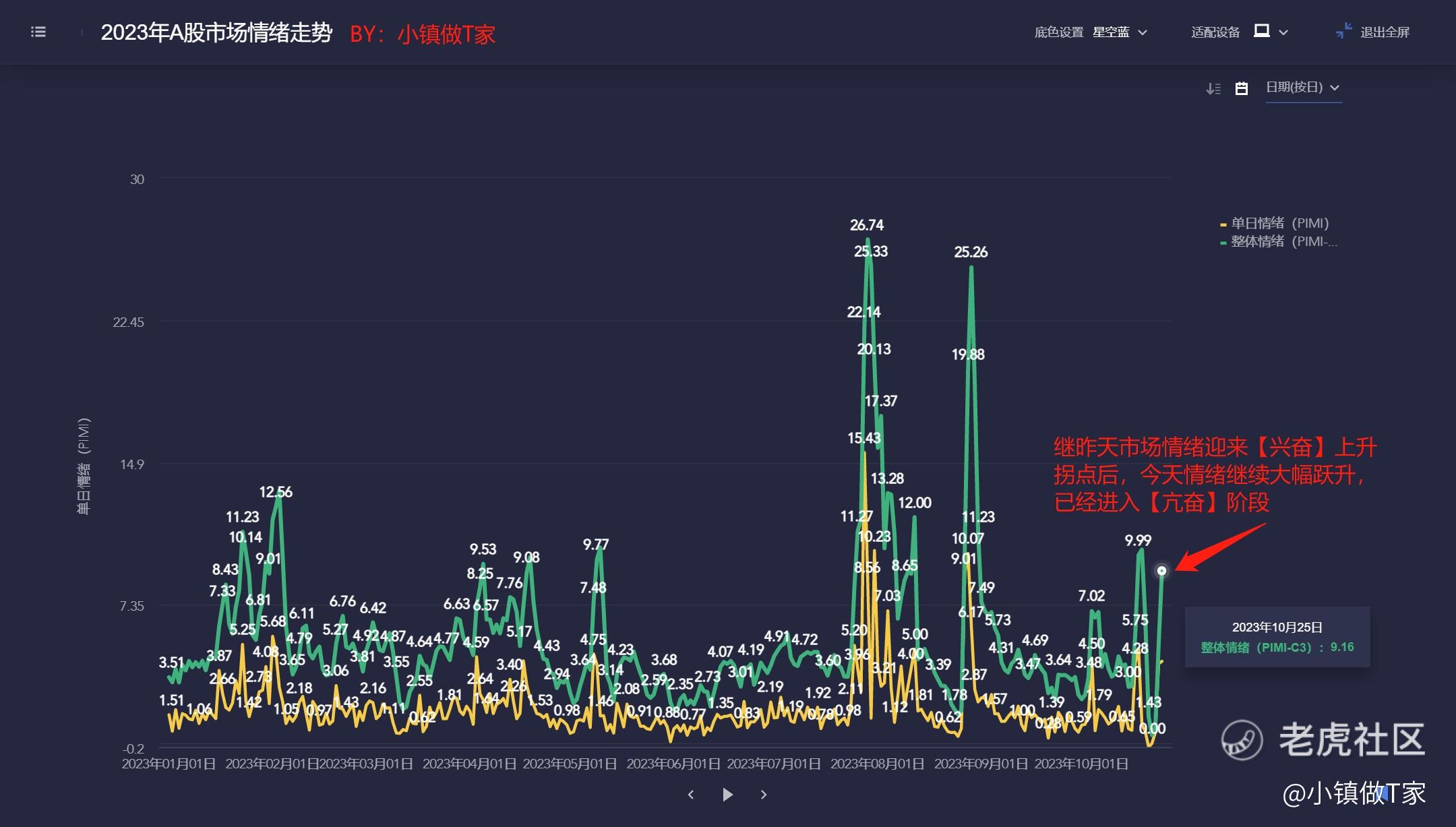Screen dimensions: 1456x827
Task: Click the dashboard title 2023年A股市场情绪走势
Action: (216, 32)
